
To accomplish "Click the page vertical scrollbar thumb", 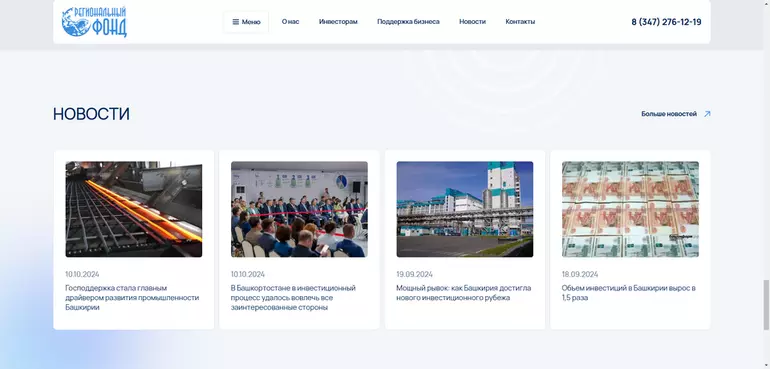I will (x=766, y=305).
